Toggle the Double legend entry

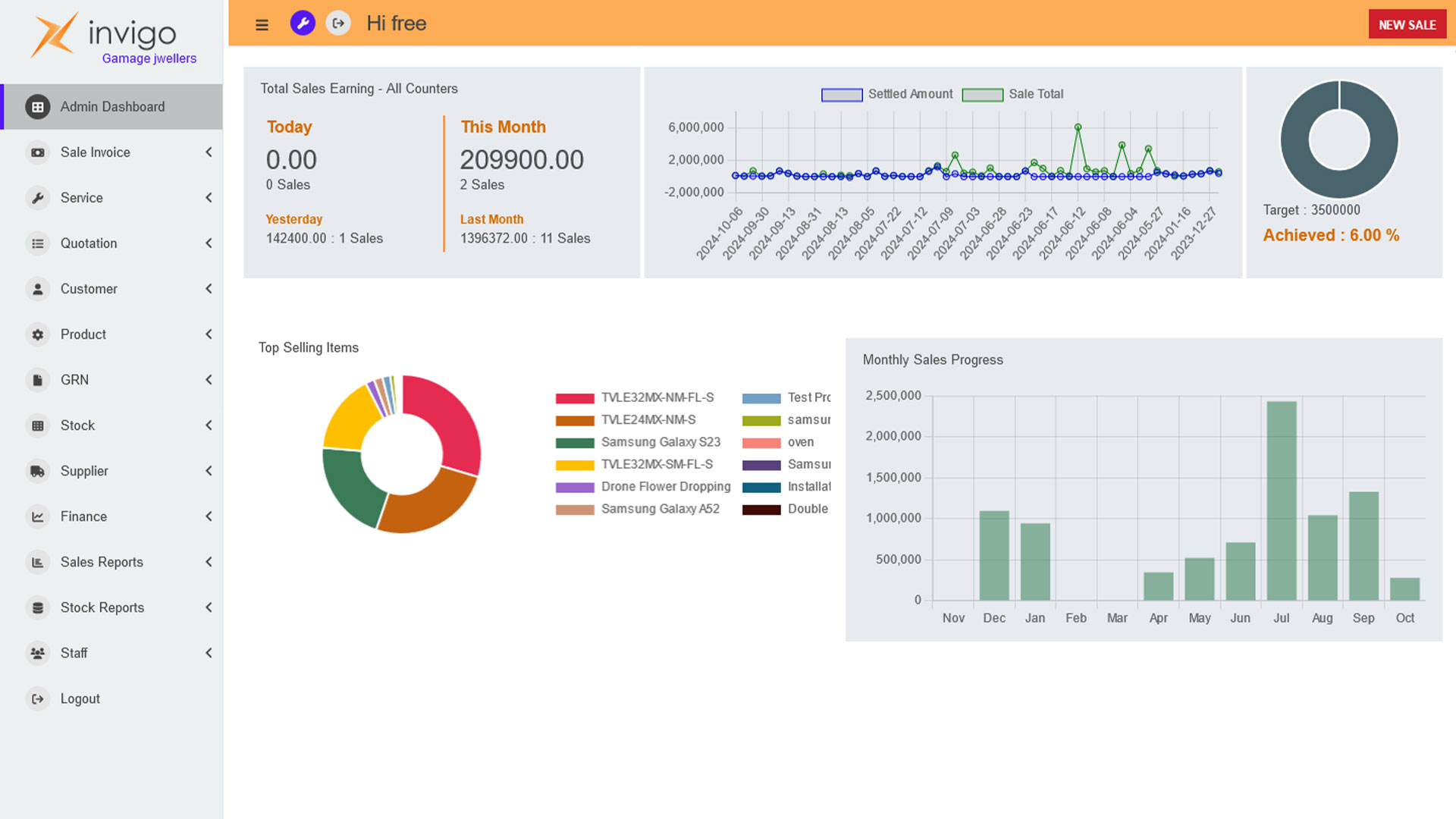pyautogui.click(x=786, y=510)
